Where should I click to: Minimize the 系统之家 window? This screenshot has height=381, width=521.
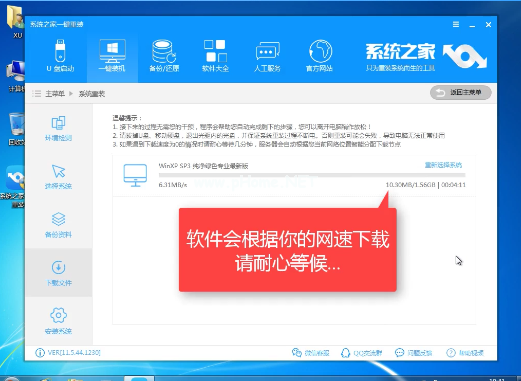pos(472,25)
